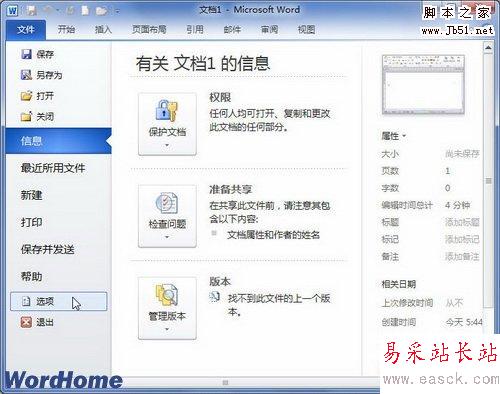The height and width of the screenshot is (394, 500).
Task: Click the 上次修改时间 label
Action: click(x=407, y=303)
